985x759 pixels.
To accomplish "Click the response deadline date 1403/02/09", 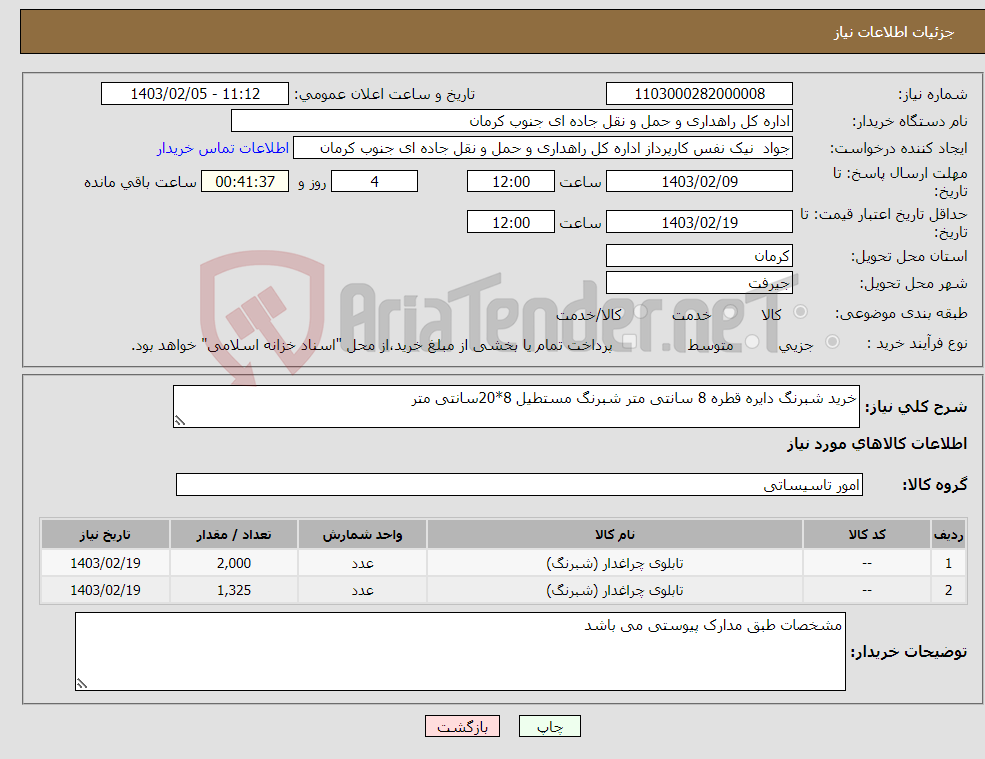I will tap(699, 182).
